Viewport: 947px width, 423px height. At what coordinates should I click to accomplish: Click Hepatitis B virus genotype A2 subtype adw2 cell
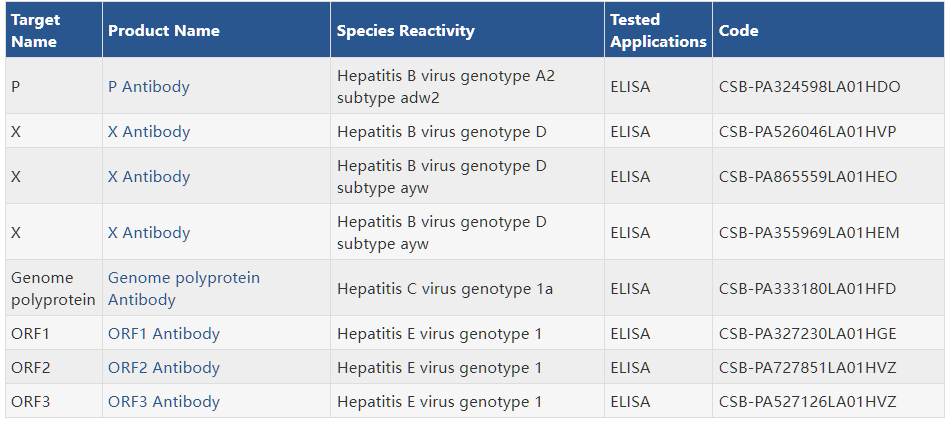467,86
